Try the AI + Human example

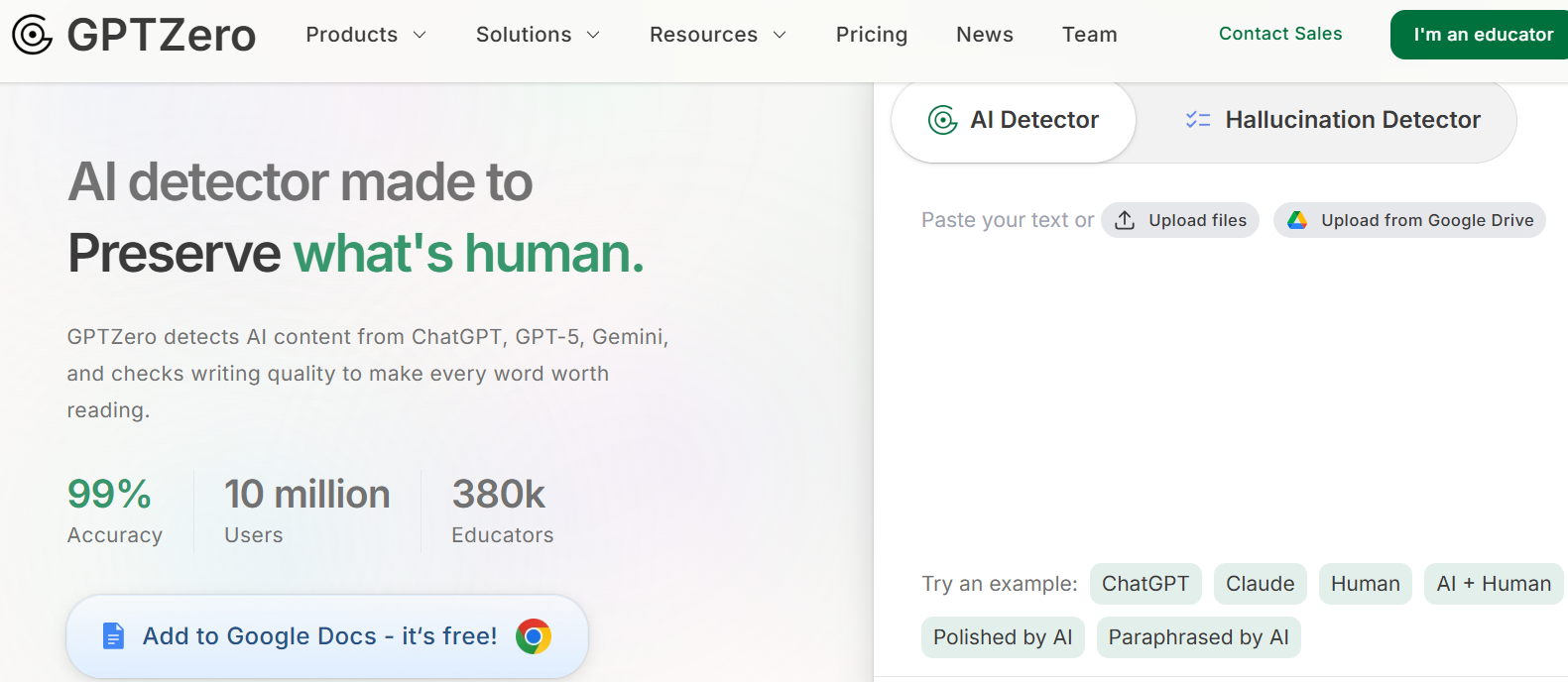point(1494,584)
